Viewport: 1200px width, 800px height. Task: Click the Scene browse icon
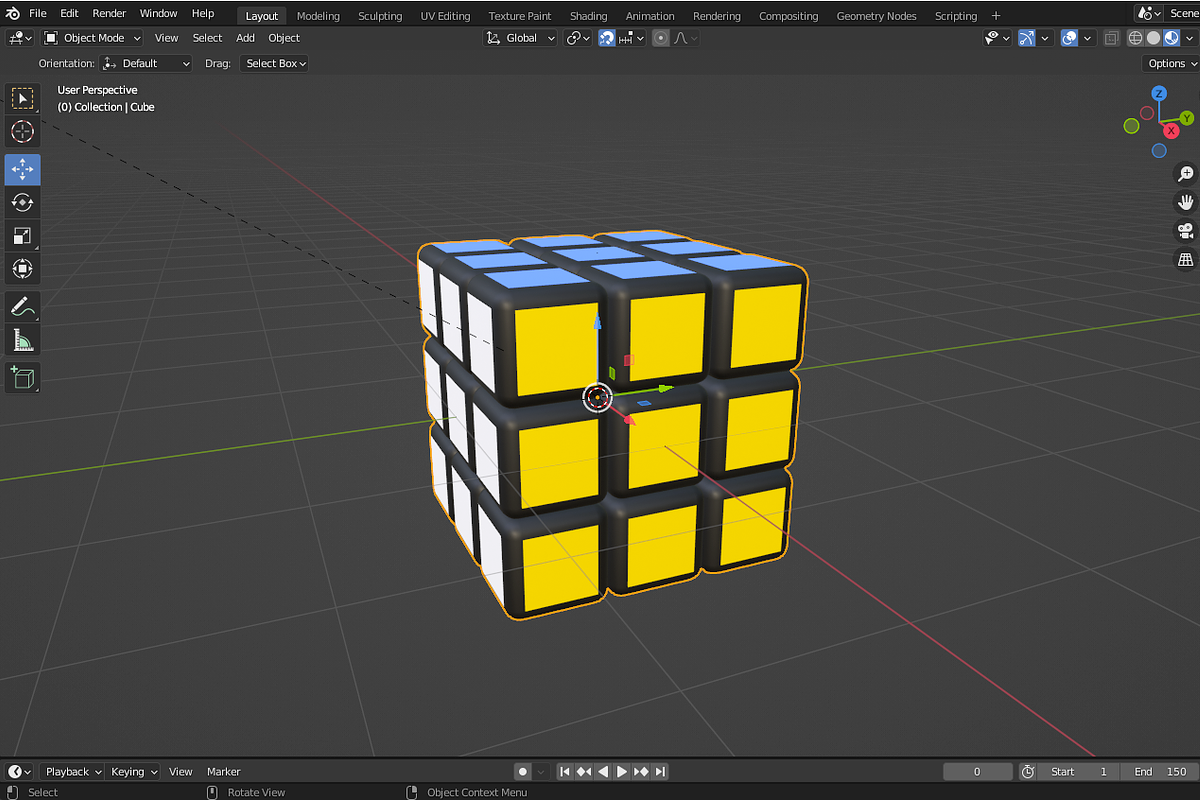1149,14
